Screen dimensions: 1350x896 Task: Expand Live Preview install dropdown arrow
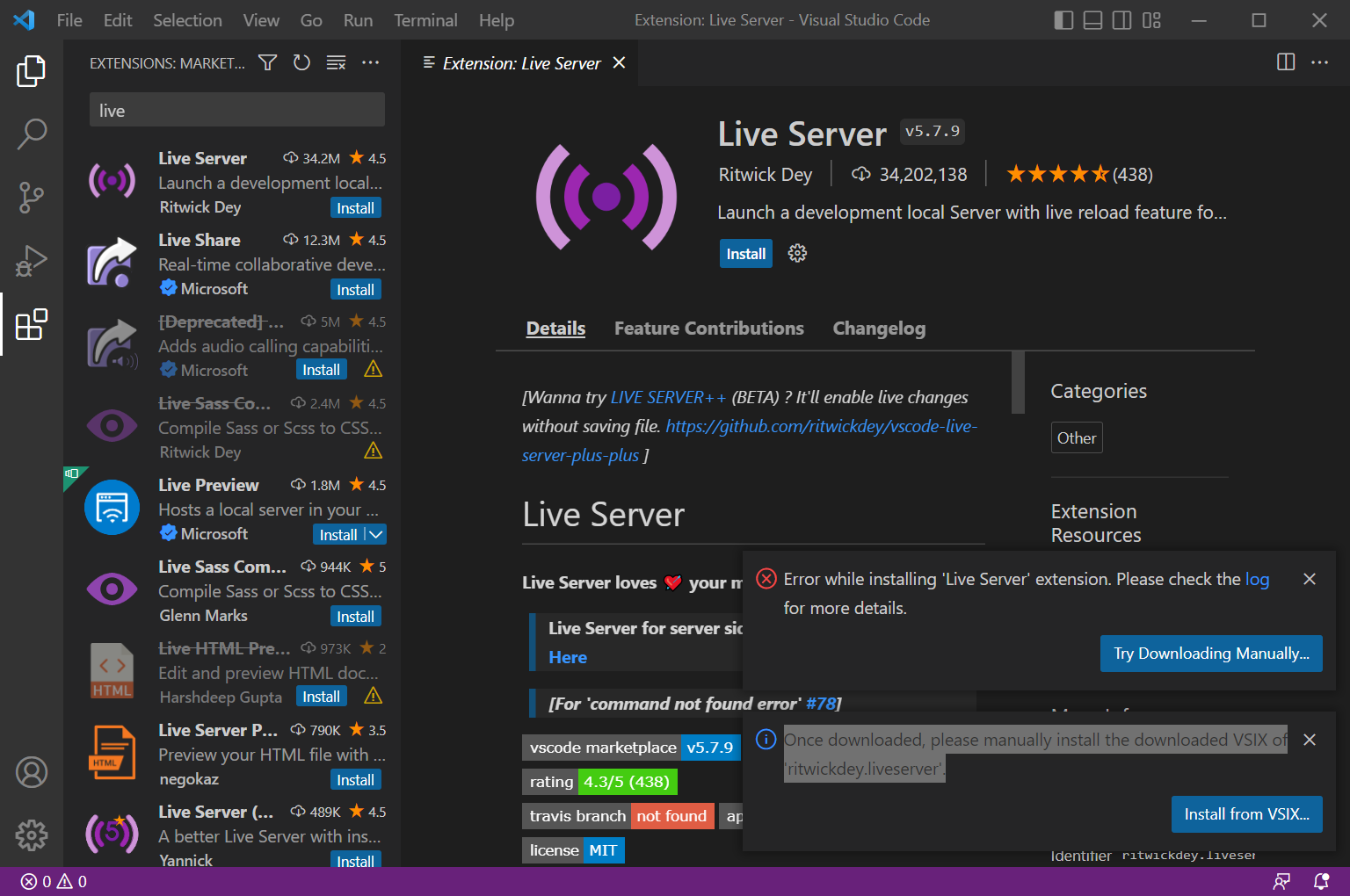(x=376, y=534)
